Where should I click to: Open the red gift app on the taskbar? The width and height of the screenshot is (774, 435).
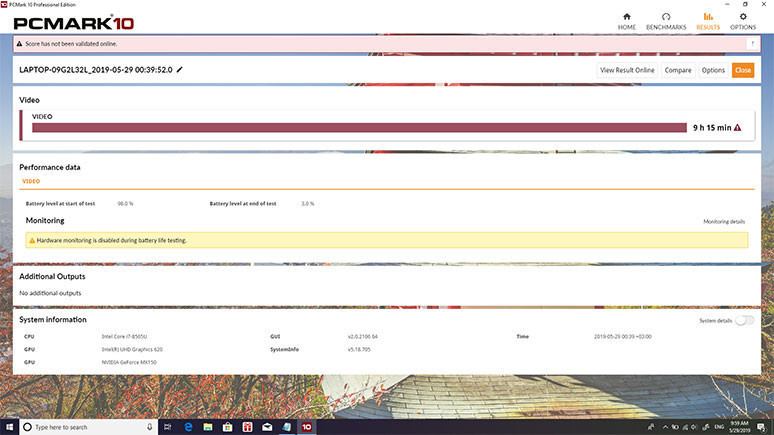click(247, 427)
